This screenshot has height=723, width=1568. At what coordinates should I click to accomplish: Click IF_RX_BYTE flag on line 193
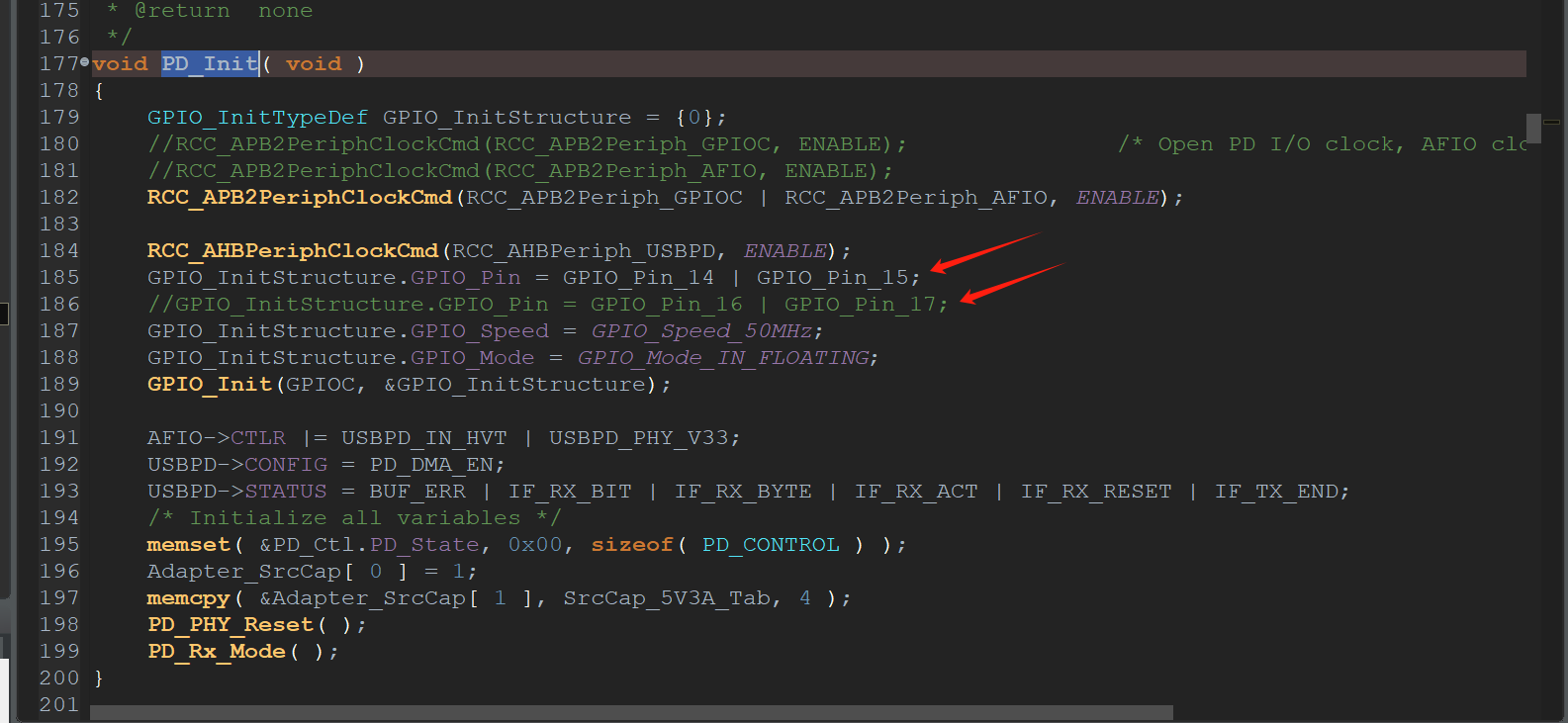coord(743,492)
